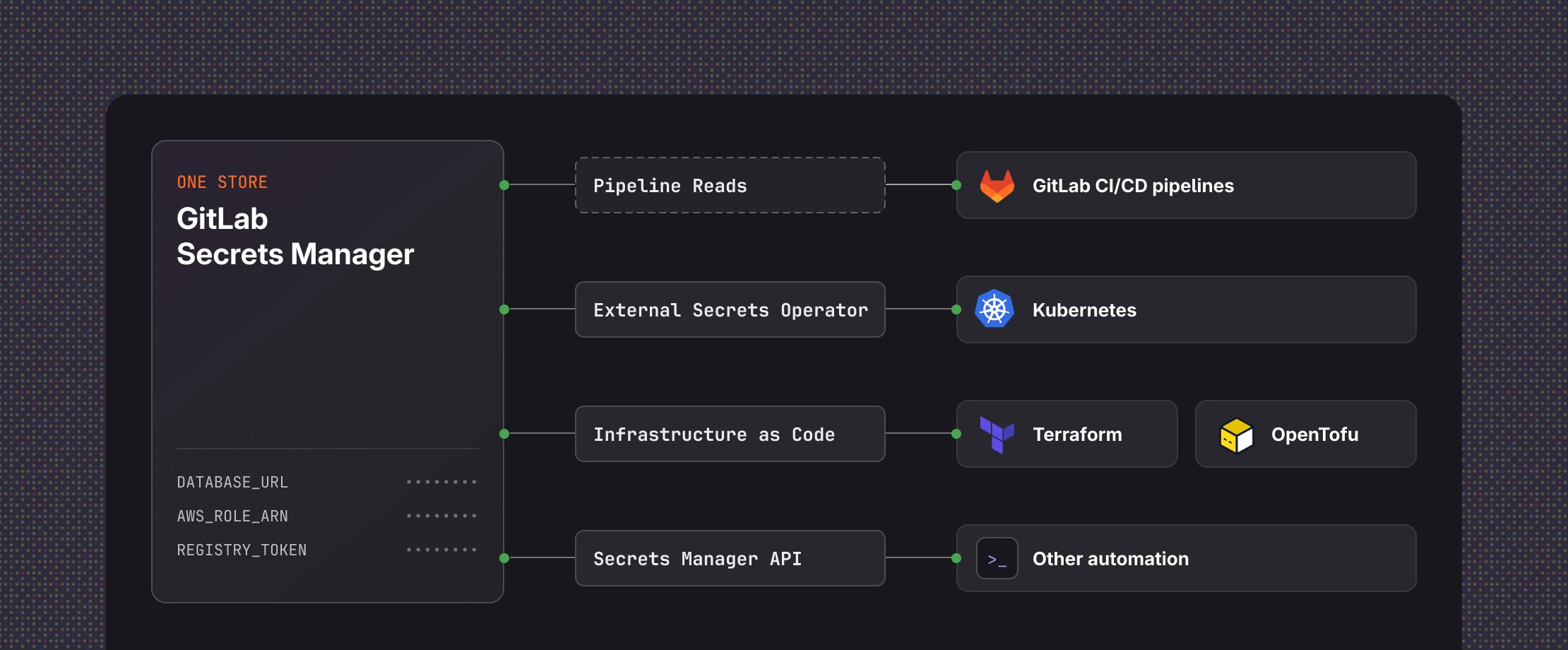The image size is (1568, 650).
Task: Click the masked value of REGISTRY_TOKEN
Action: coord(441,550)
